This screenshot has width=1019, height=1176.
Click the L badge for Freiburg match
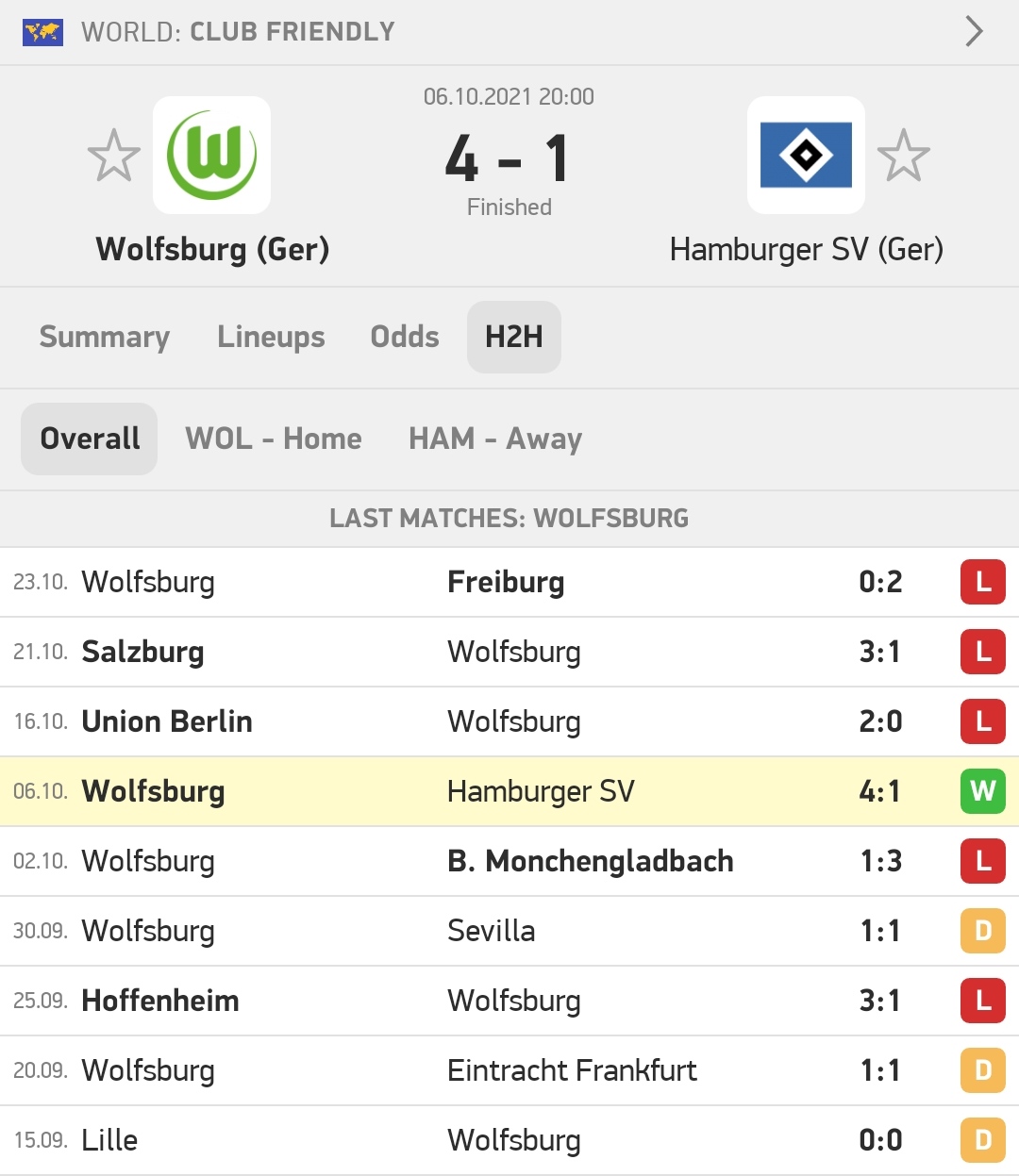coord(983,582)
